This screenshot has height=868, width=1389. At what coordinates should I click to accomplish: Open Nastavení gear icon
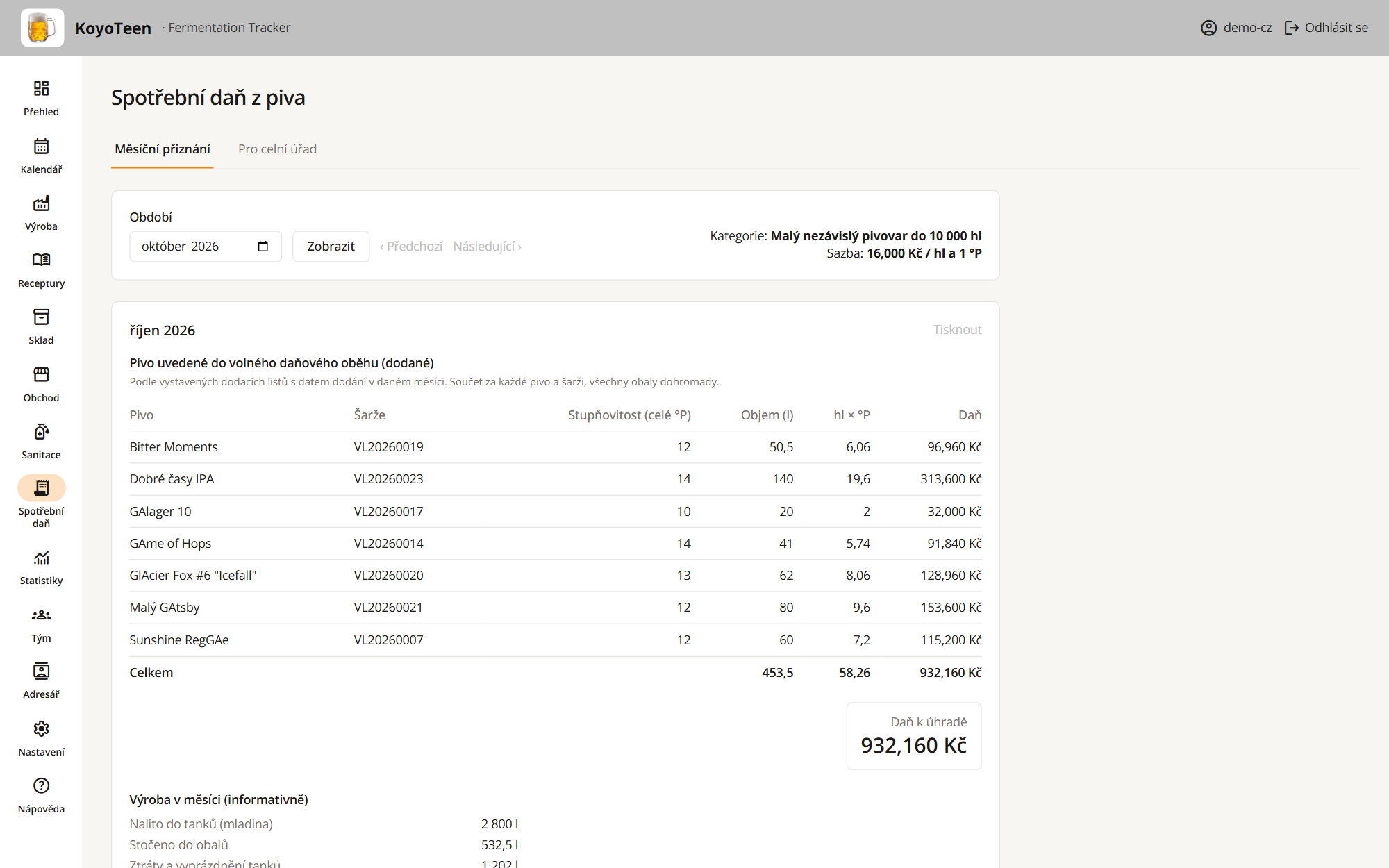41,729
